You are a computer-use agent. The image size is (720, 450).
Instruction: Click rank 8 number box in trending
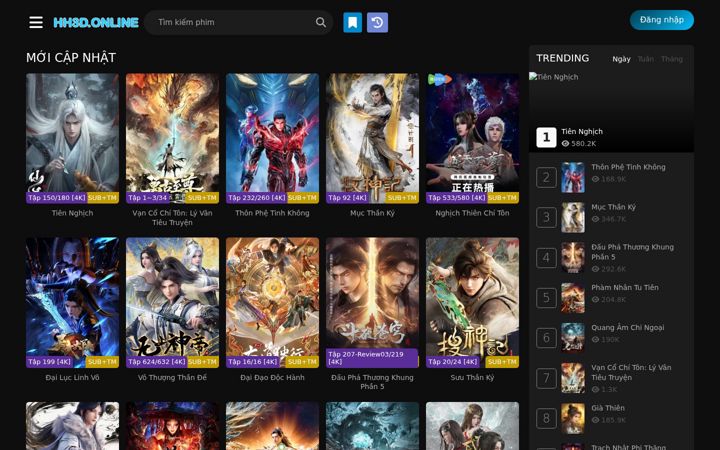[x=546, y=418]
